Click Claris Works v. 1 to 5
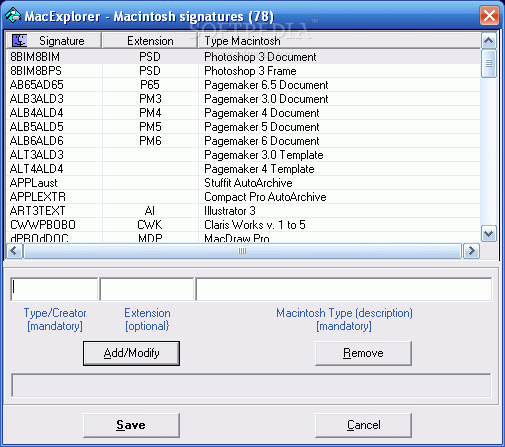The width and height of the screenshot is (505, 447). [255, 225]
